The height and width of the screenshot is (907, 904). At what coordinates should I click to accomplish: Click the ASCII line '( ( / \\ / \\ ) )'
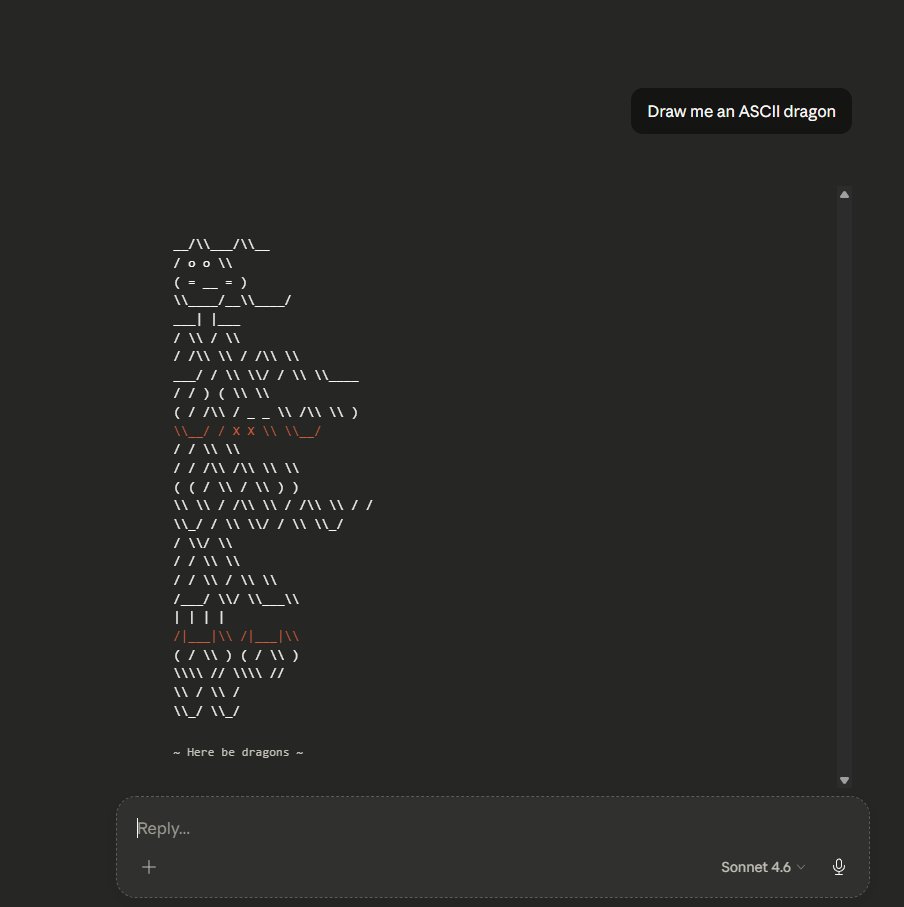(x=237, y=487)
